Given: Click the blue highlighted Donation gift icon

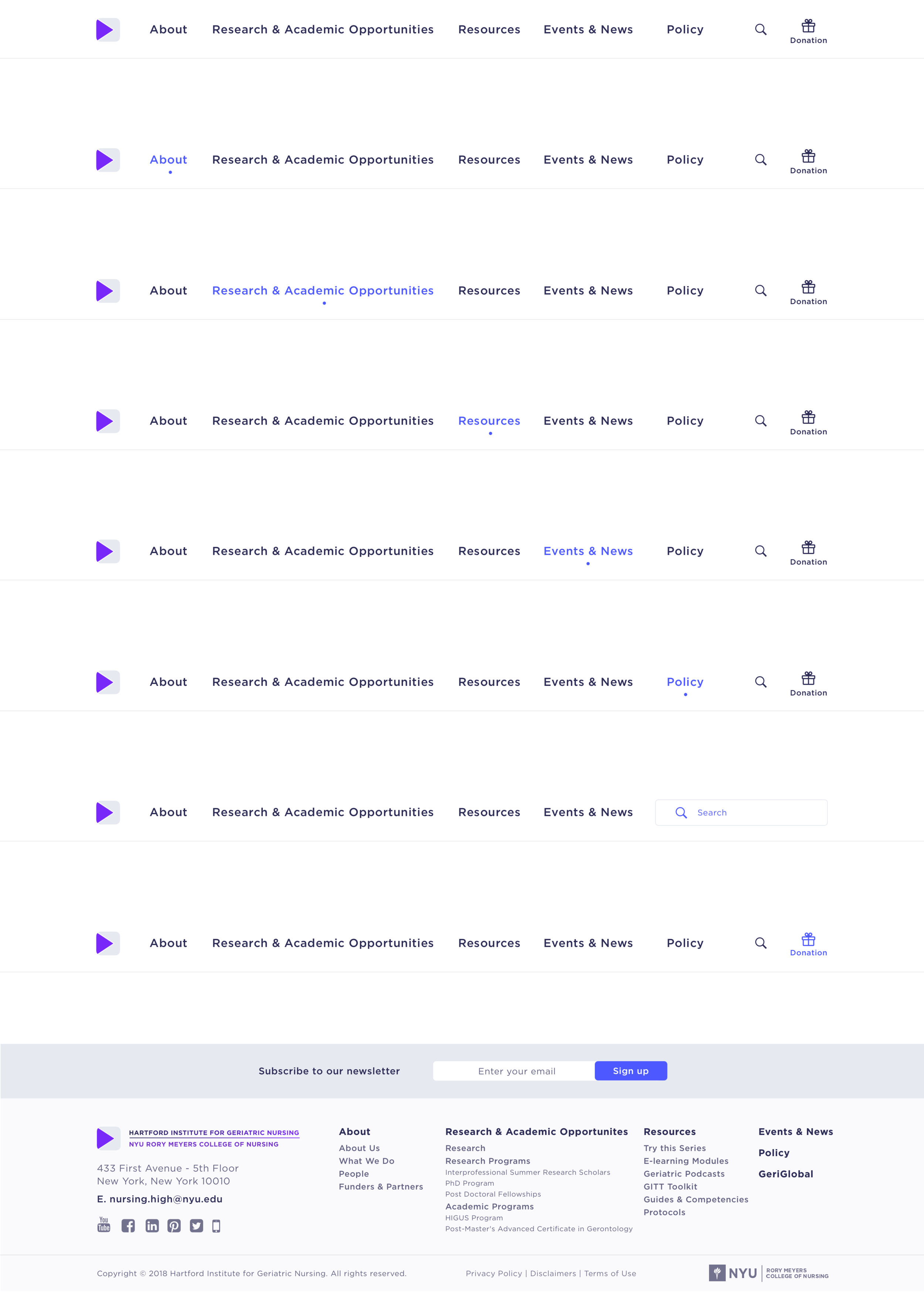Looking at the screenshot, I should pos(808,939).
